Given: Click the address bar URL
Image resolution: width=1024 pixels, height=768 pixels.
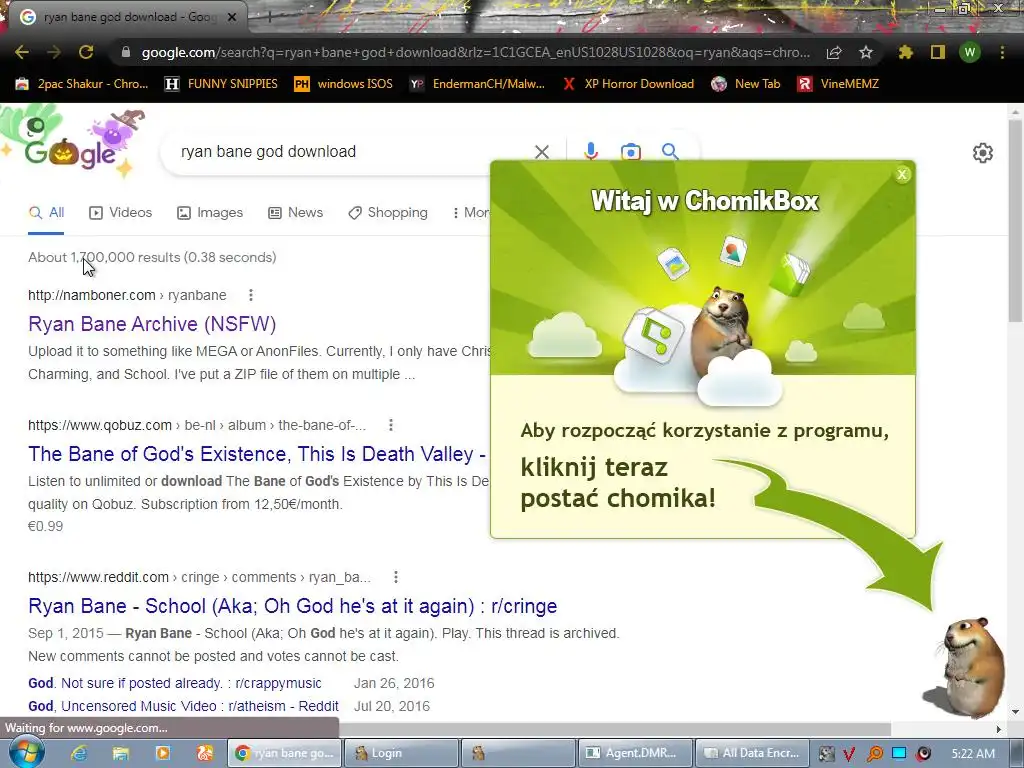Looking at the screenshot, I should tap(475, 52).
